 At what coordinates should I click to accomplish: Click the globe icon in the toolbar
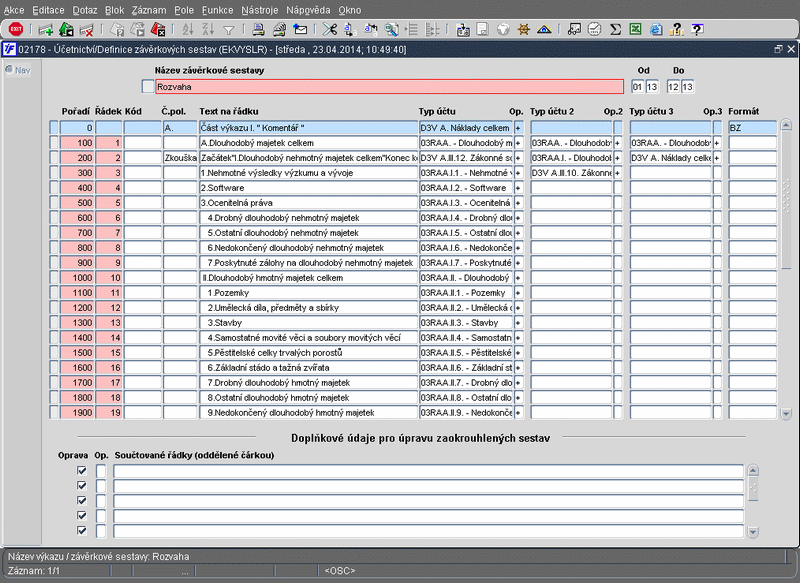click(x=503, y=30)
